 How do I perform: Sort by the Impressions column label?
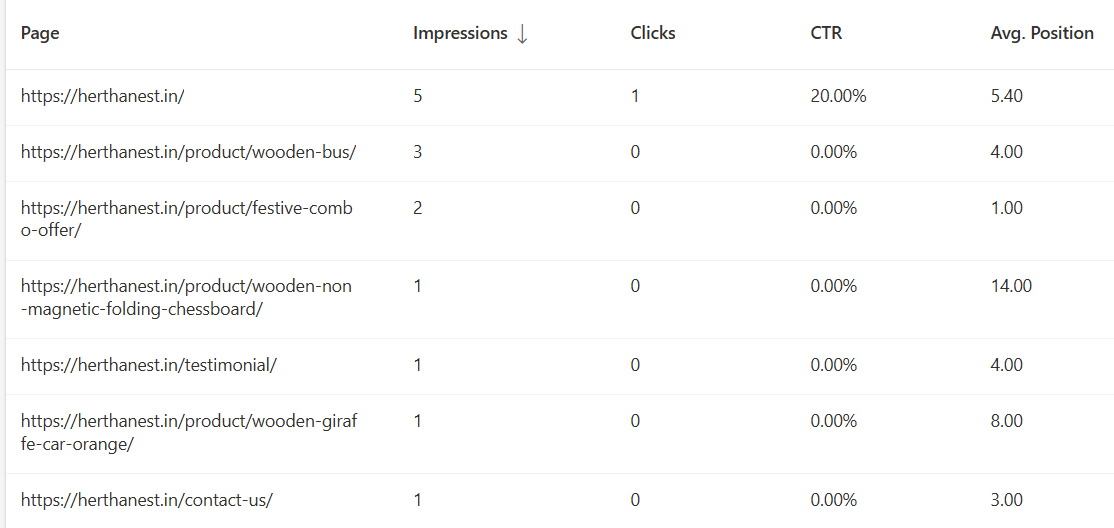click(x=460, y=33)
